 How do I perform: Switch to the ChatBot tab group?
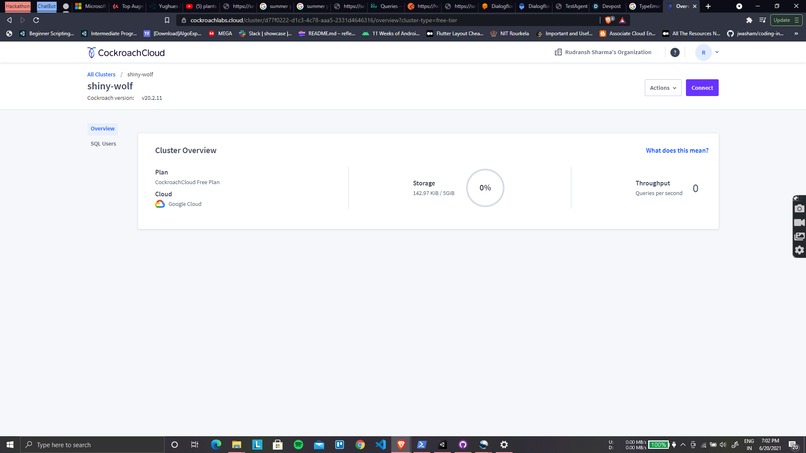click(46, 6)
